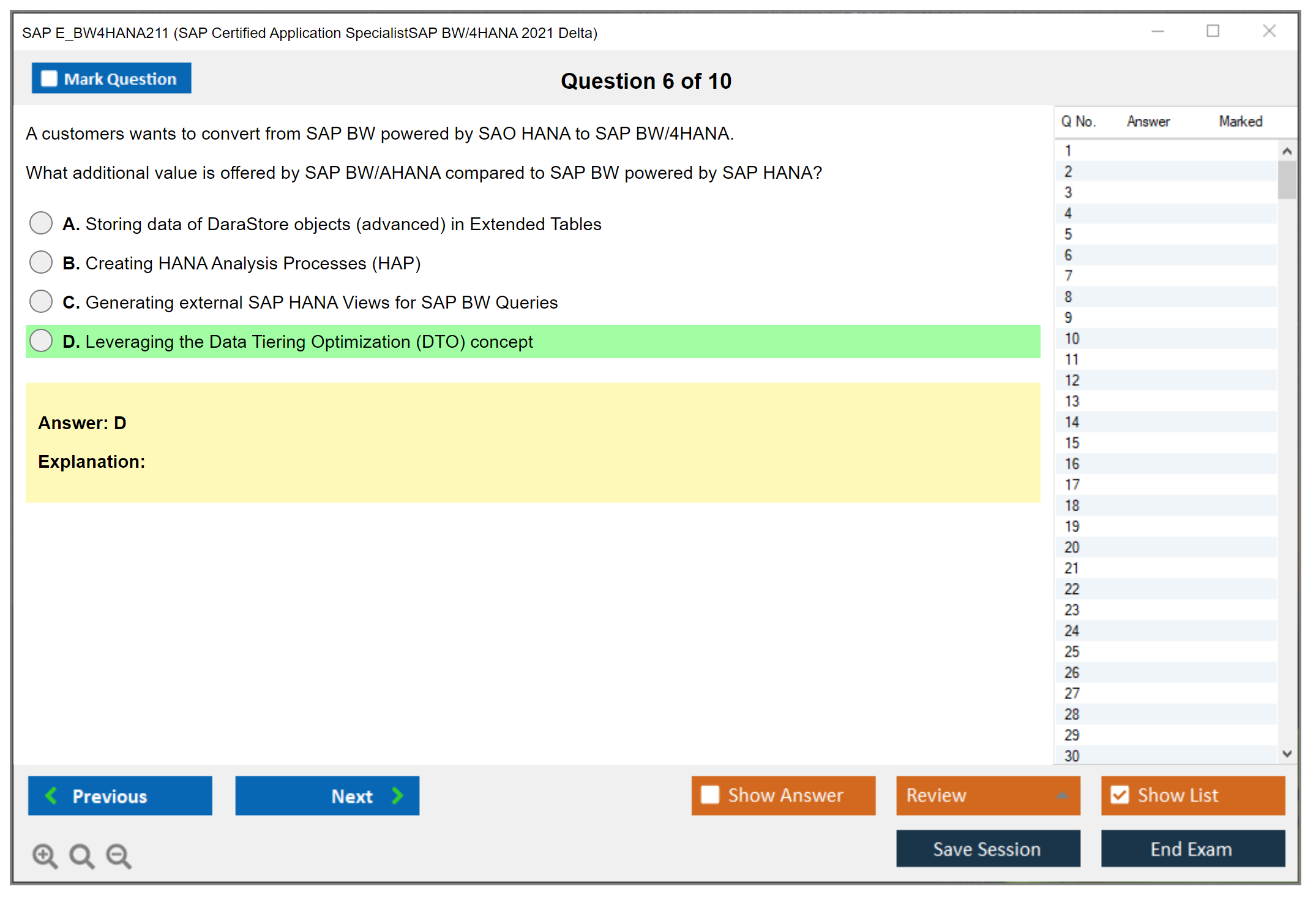Click the End Exam button
Screen dimensions: 1316x900
pyautogui.click(x=1192, y=849)
